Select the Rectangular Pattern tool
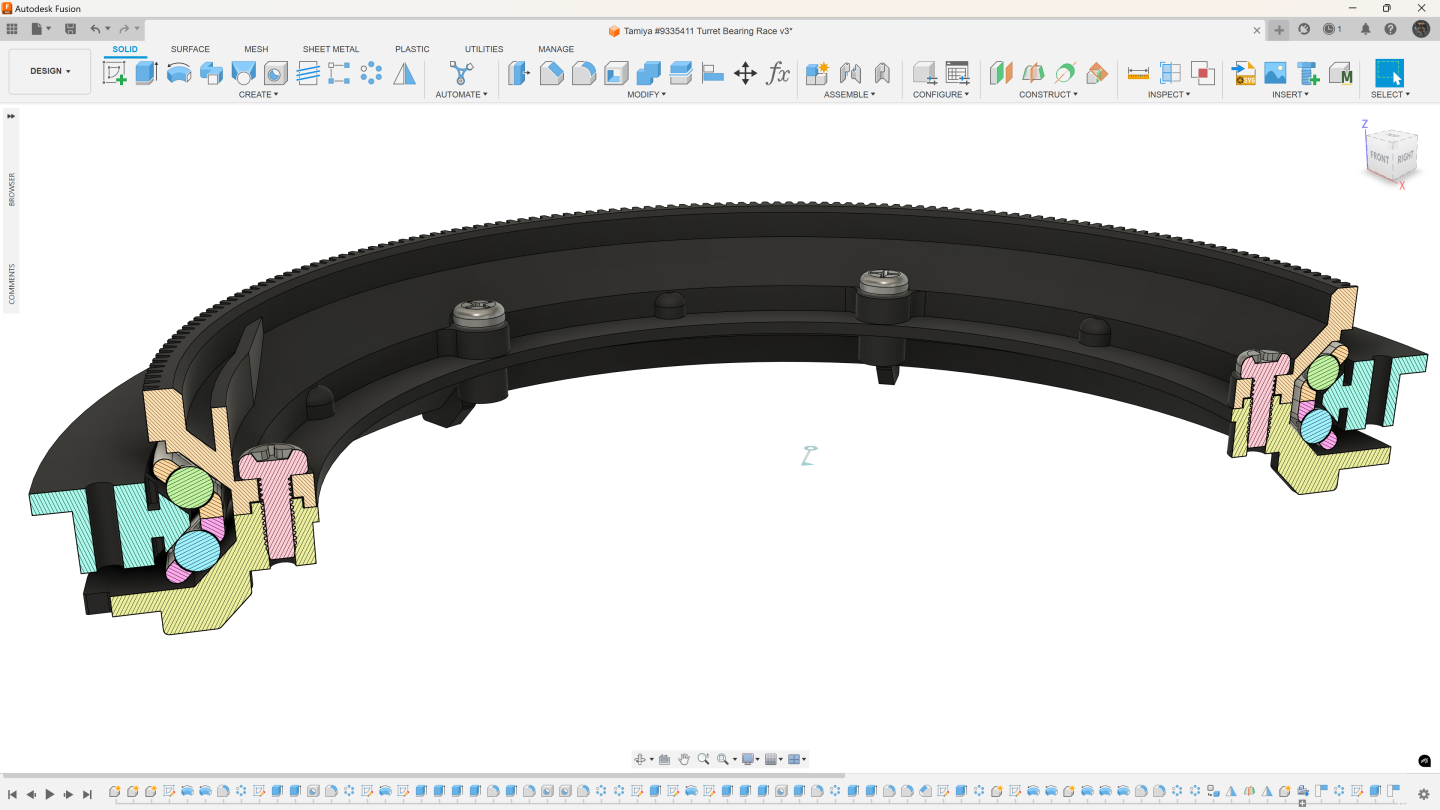This screenshot has width=1440, height=810. (340, 73)
